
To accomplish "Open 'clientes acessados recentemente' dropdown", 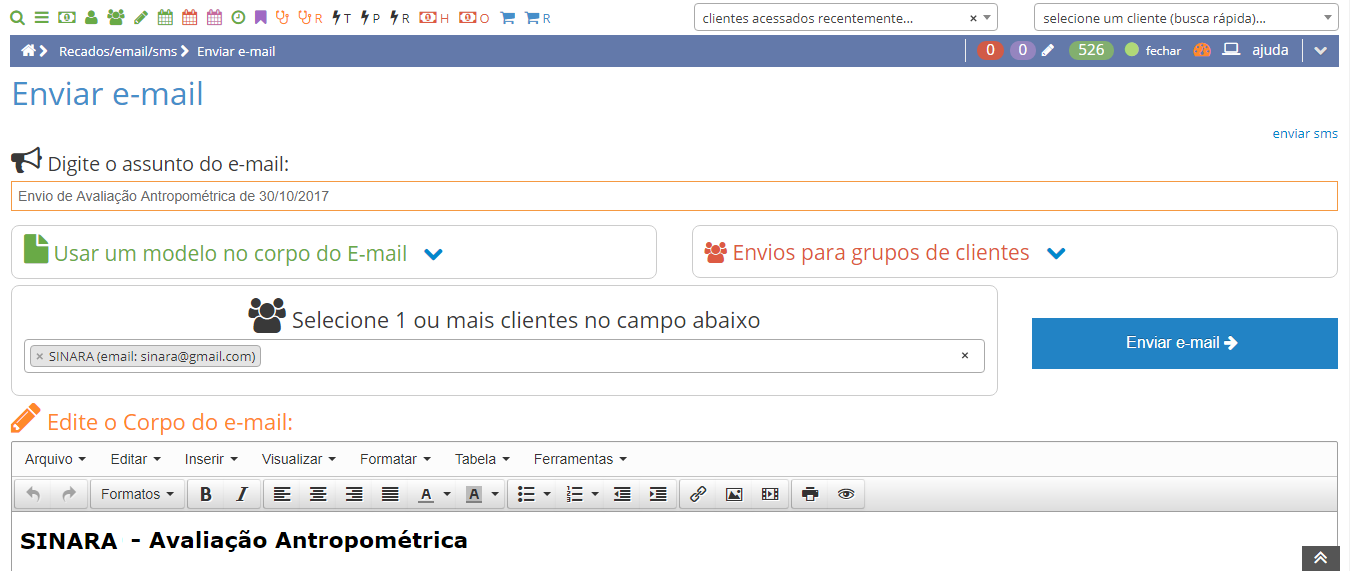I will click(988, 18).
